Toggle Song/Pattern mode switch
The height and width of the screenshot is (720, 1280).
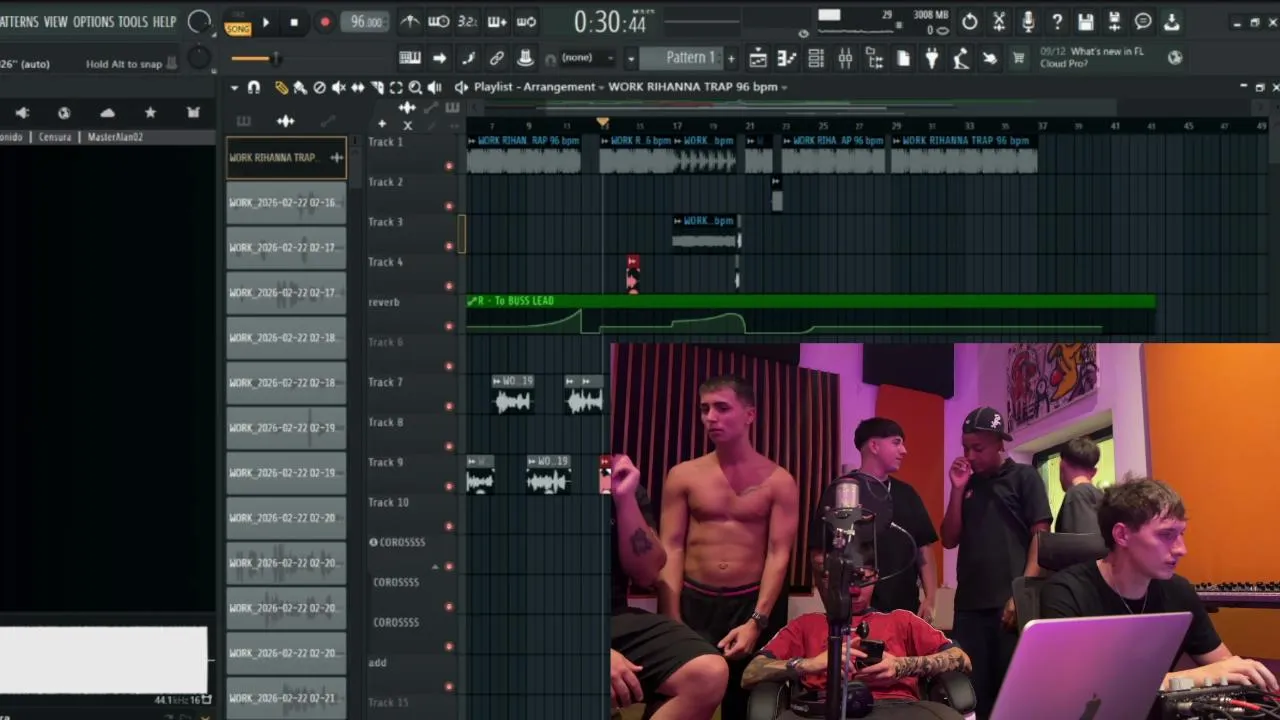coord(238,23)
